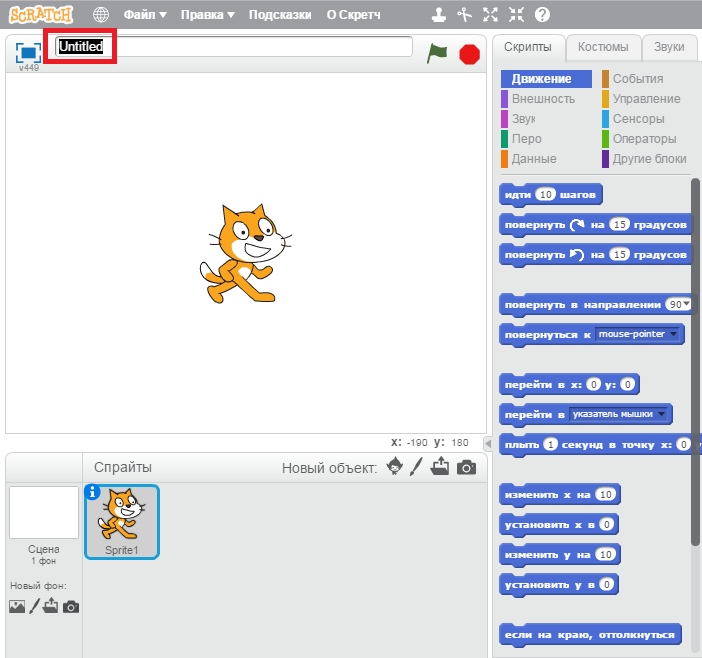Select the Внешность block category
702x658 pixels.
click(538, 99)
